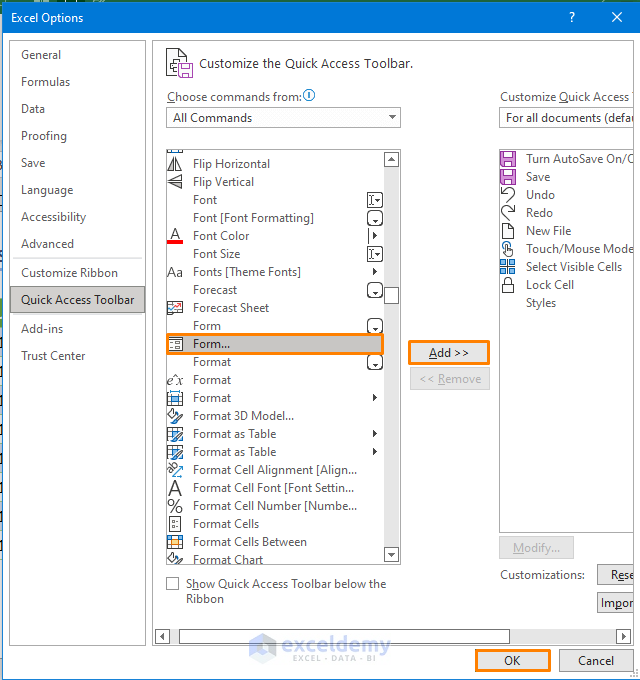Click the Format Cell Number percent icon
Screen dimensions: 640x680
pos(175,506)
